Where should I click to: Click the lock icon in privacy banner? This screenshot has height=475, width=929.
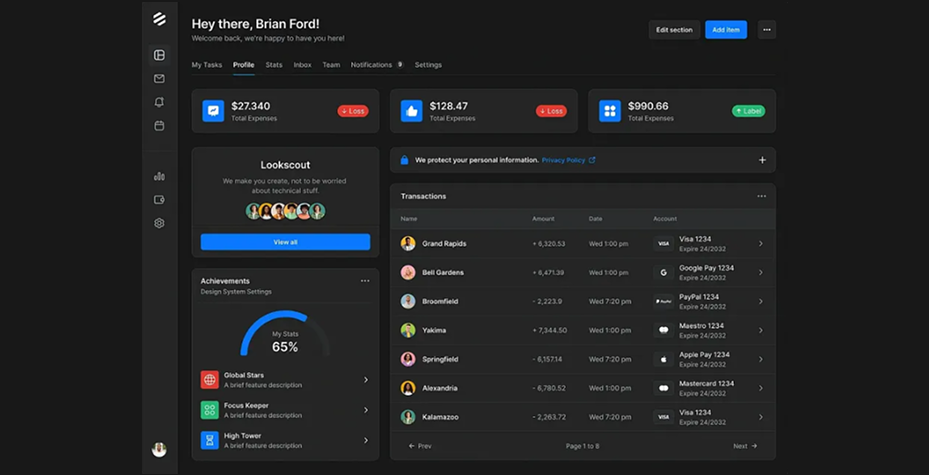[404, 160]
